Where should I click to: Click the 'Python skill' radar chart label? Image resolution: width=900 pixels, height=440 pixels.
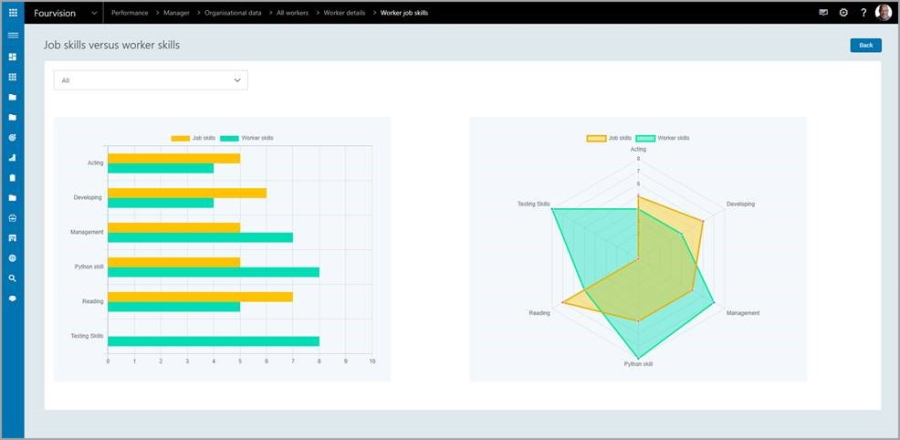point(638,364)
